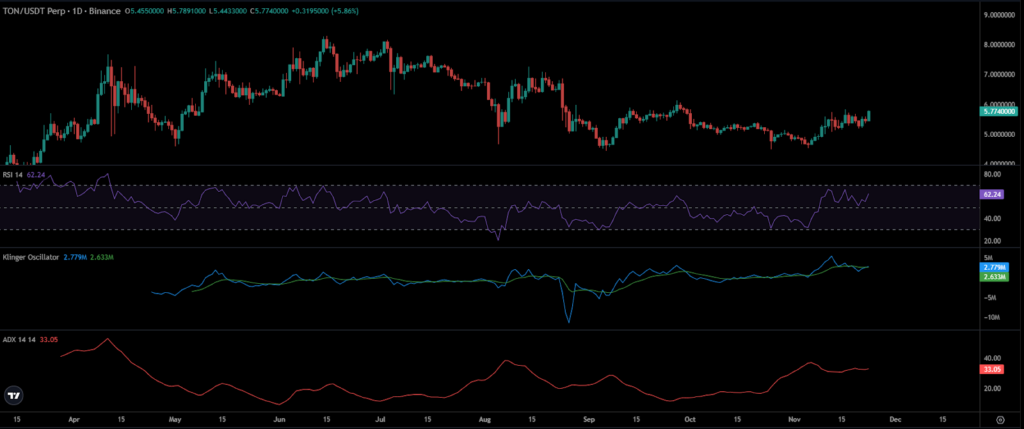Click 62.24 value in RSI legend
This screenshot has width=1024, height=429.
click(35, 174)
